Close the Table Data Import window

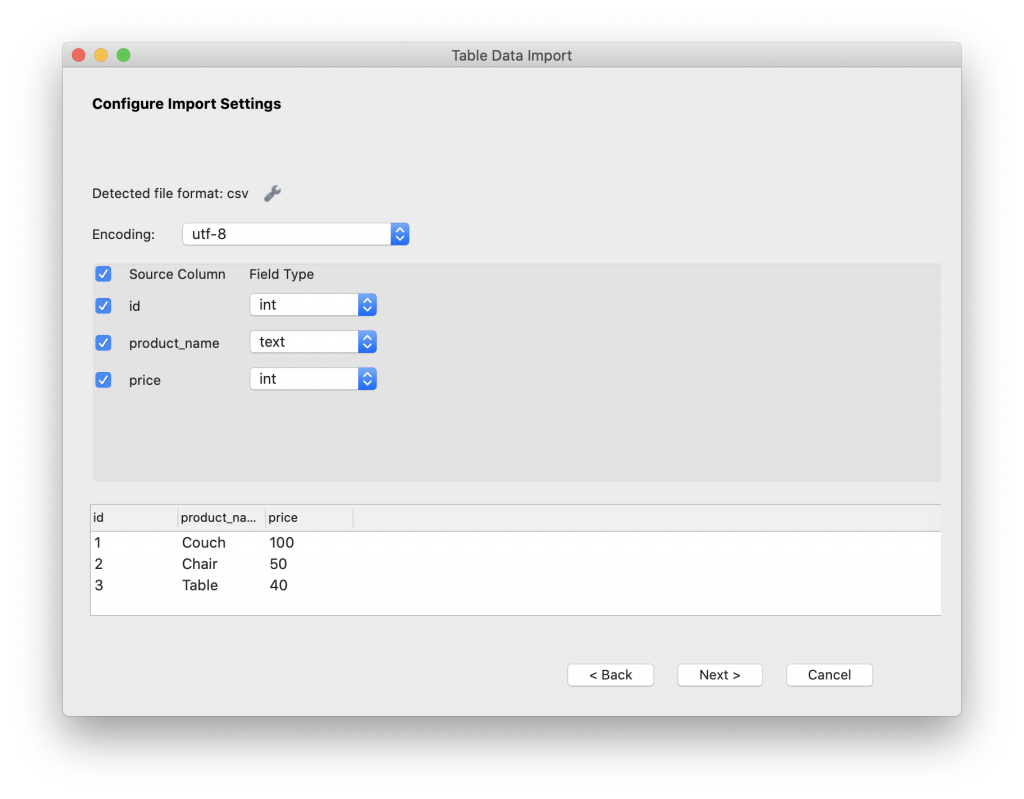tap(79, 55)
